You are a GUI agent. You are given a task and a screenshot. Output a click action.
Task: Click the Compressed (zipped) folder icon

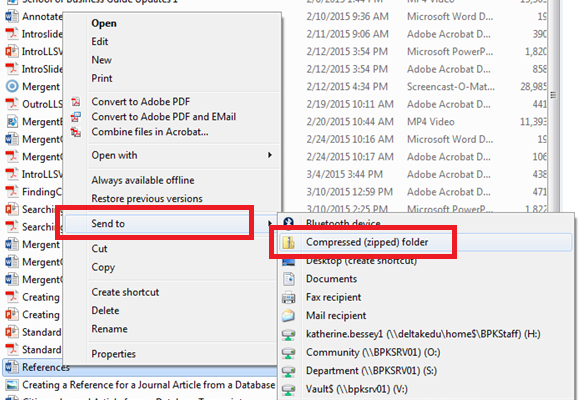point(288,242)
